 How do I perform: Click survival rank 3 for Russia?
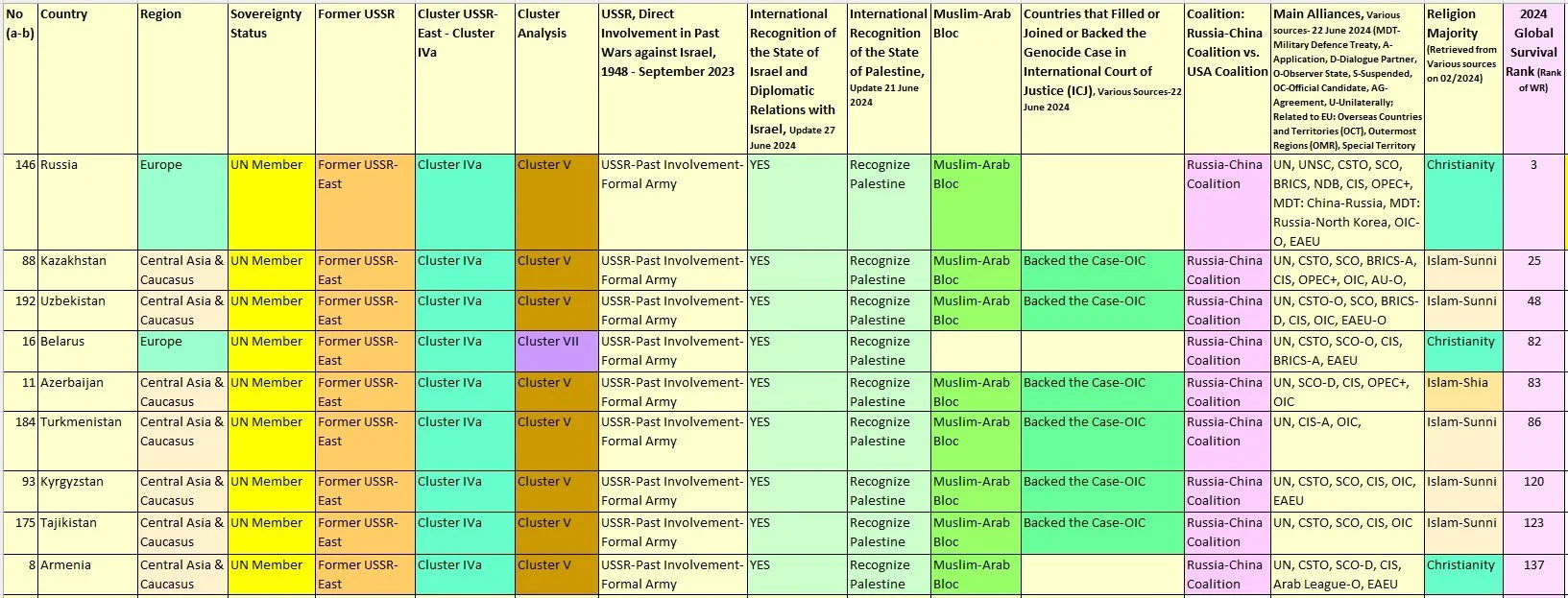coord(1533,202)
